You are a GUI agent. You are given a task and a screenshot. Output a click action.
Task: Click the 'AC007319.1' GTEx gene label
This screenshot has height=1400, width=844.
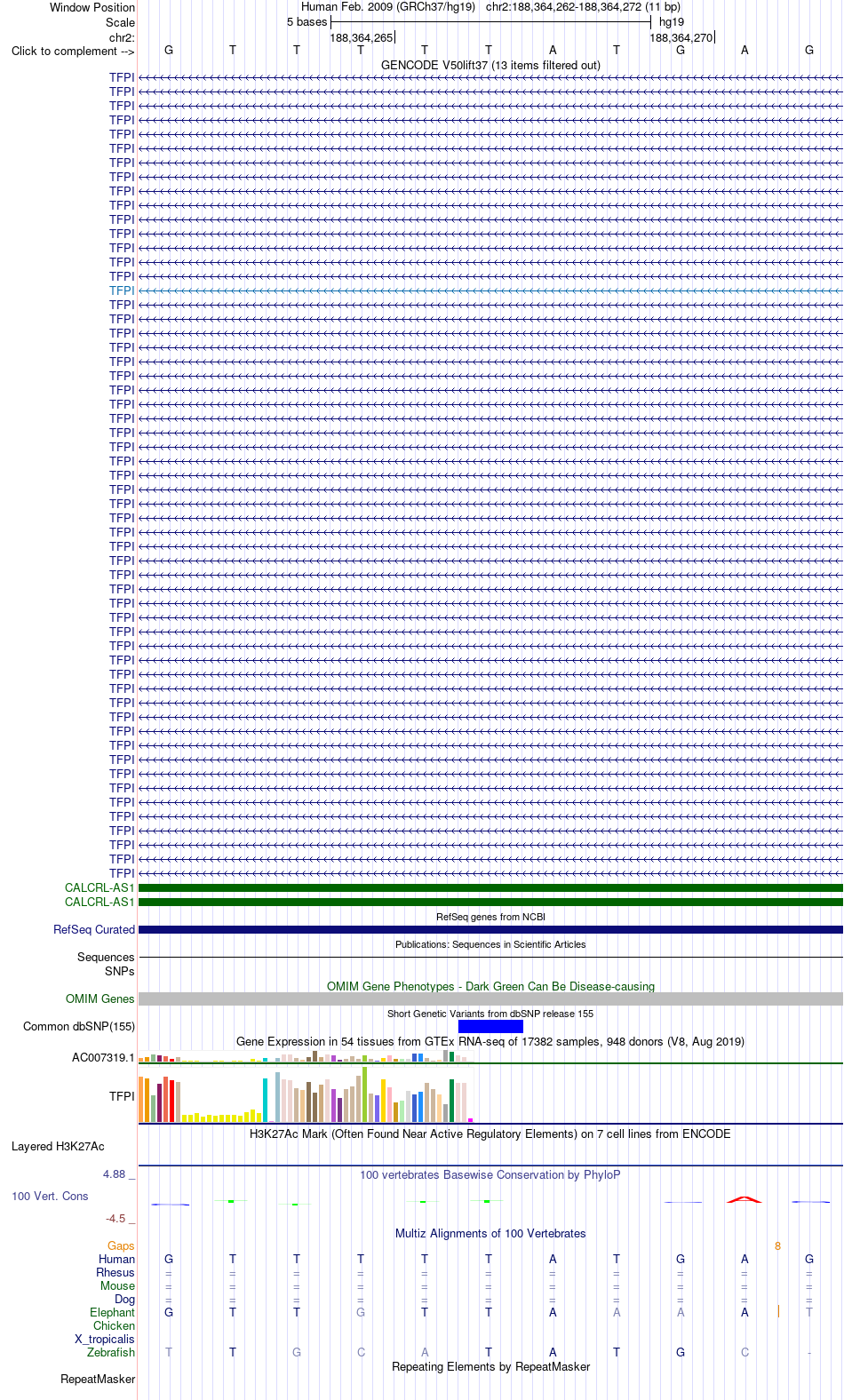point(103,1057)
